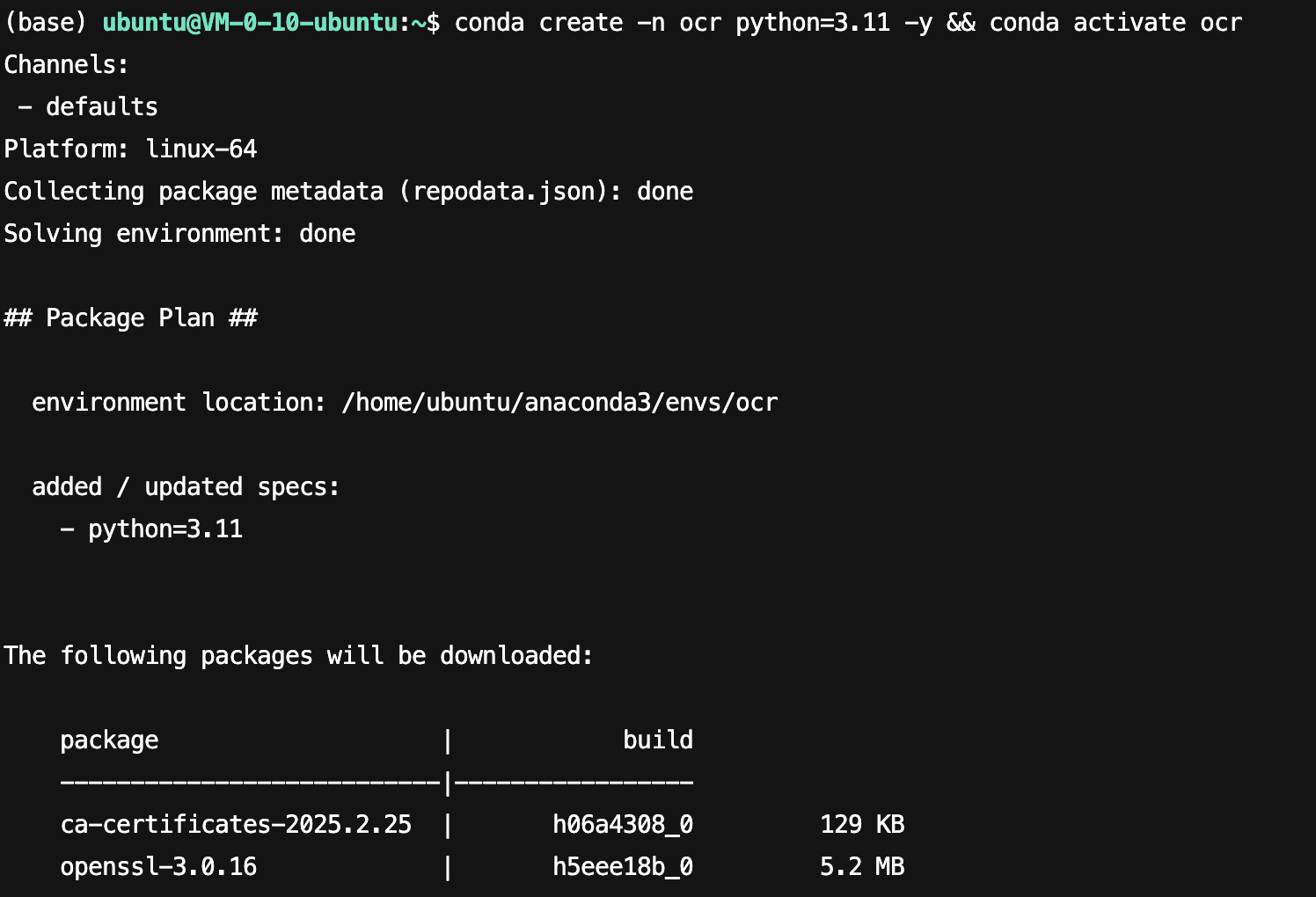1316x897 pixels.
Task: Click the h06a4308_0 build string
Action: pos(623,824)
